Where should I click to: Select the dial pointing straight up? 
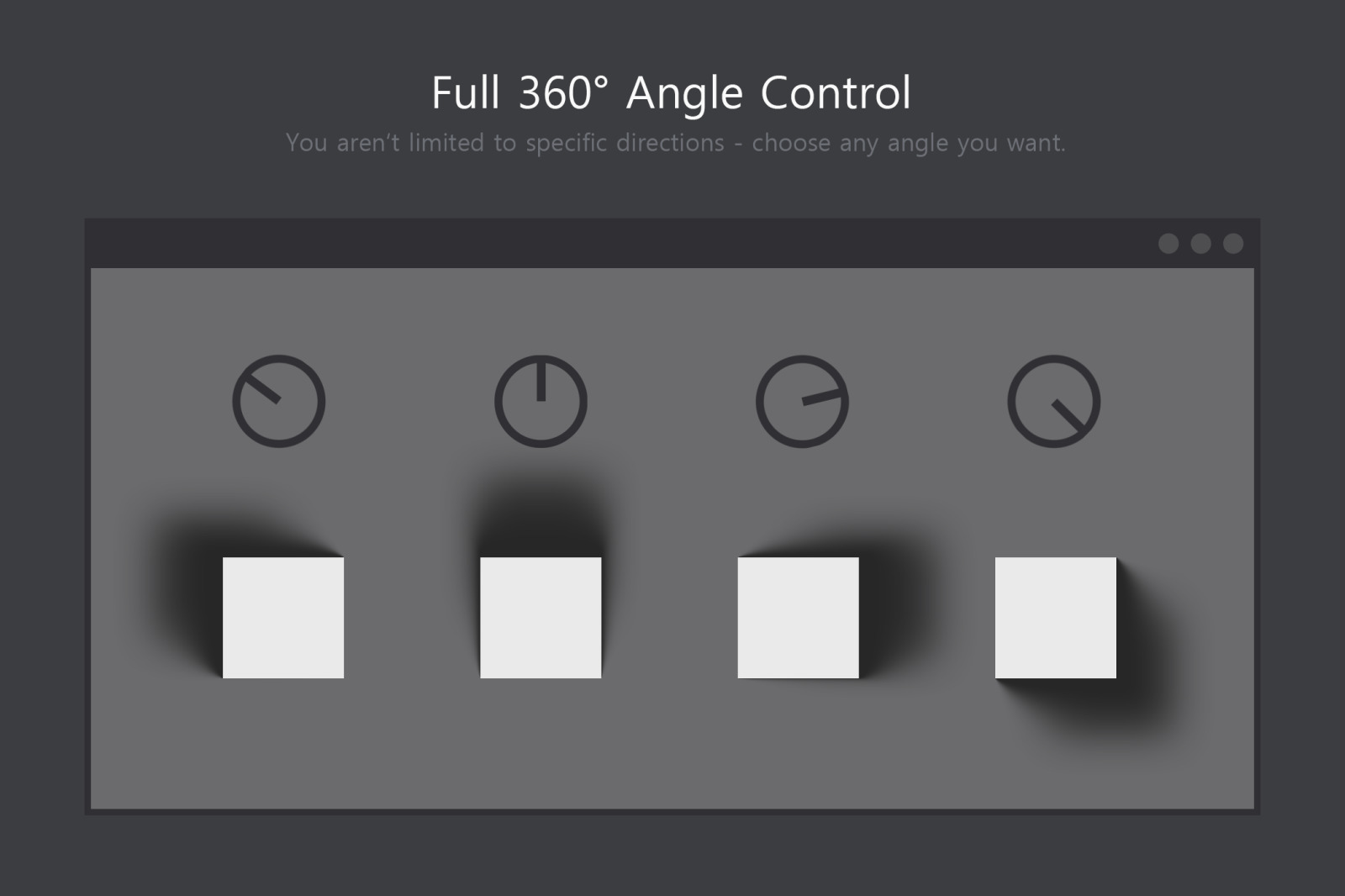point(541,401)
